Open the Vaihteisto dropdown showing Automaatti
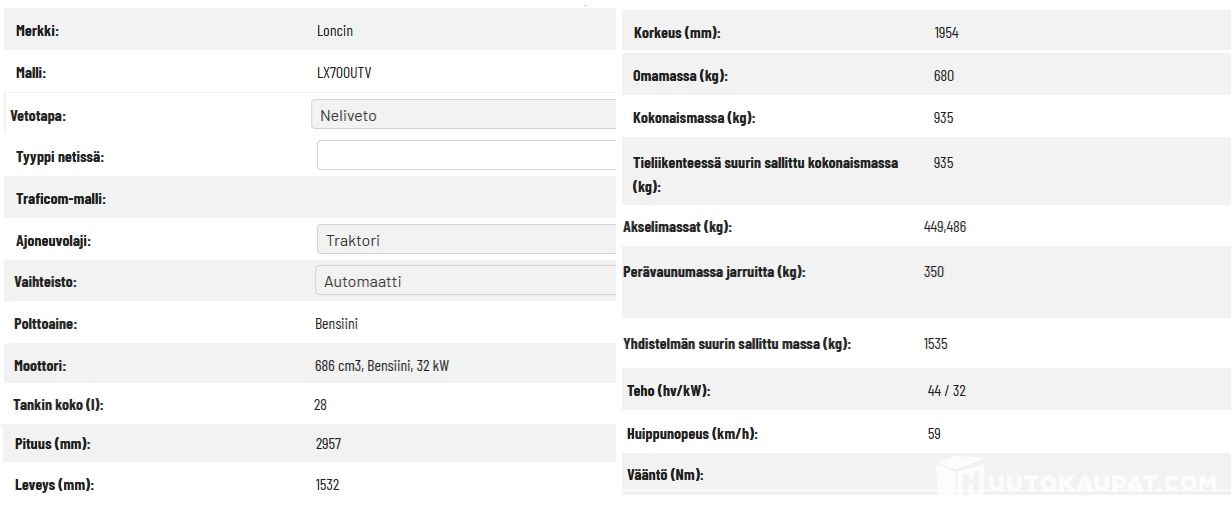Image resolution: width=1231 pixels, height=512 pixels. tap(465, 281)
